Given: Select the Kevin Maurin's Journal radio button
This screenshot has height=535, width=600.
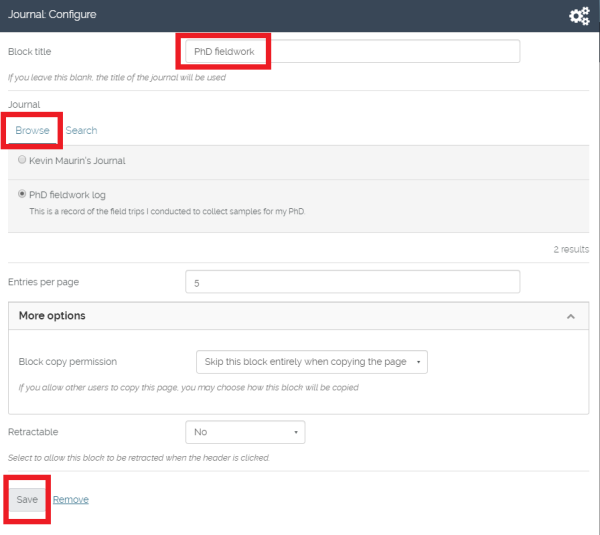Looking at the screenshot, I should pos(22,160).
